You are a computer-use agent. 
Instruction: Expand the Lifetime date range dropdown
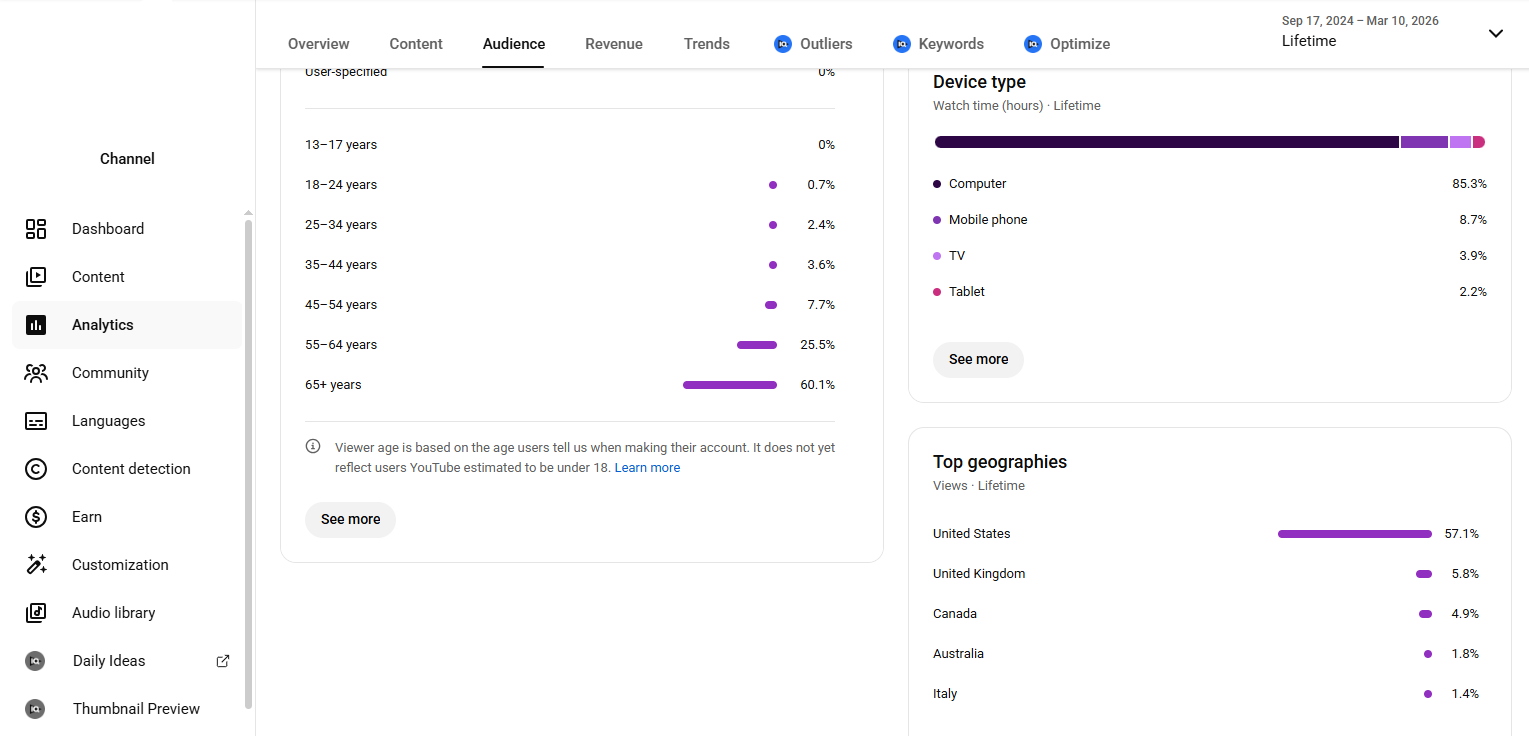(1495, 34)
